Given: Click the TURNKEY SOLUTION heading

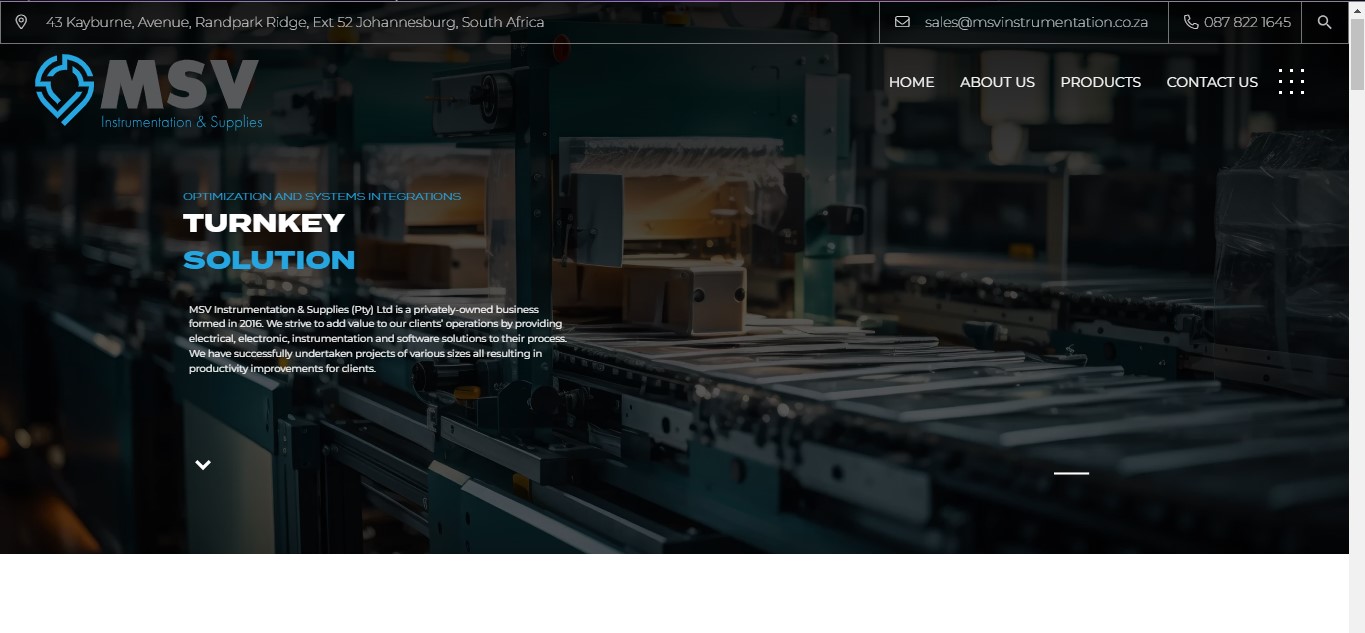Looking at the screenshot, I should [268, 241].
